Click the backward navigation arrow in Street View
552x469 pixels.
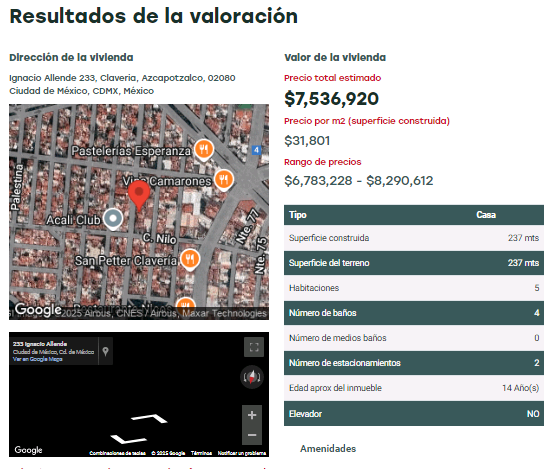128,439
